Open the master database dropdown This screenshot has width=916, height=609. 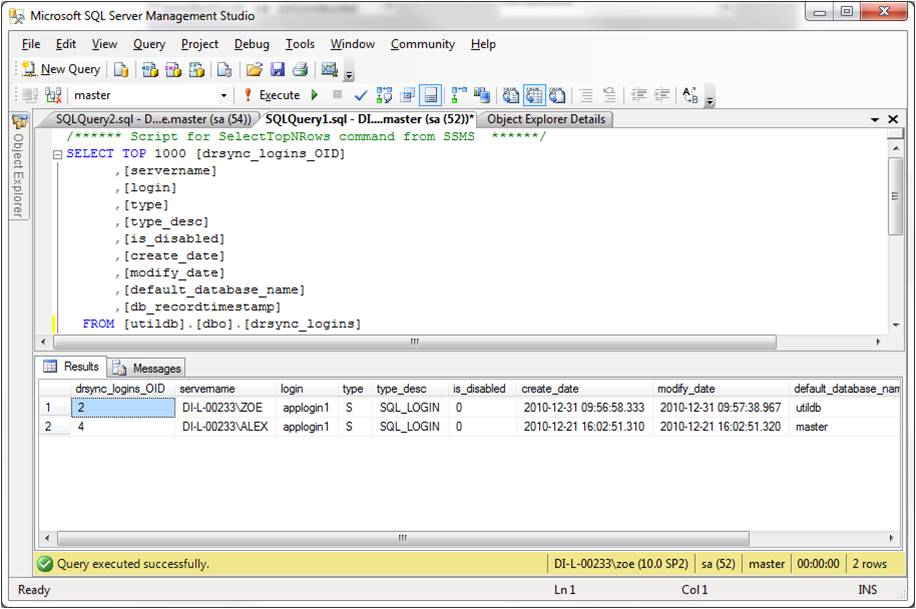[x=223, y=95]
